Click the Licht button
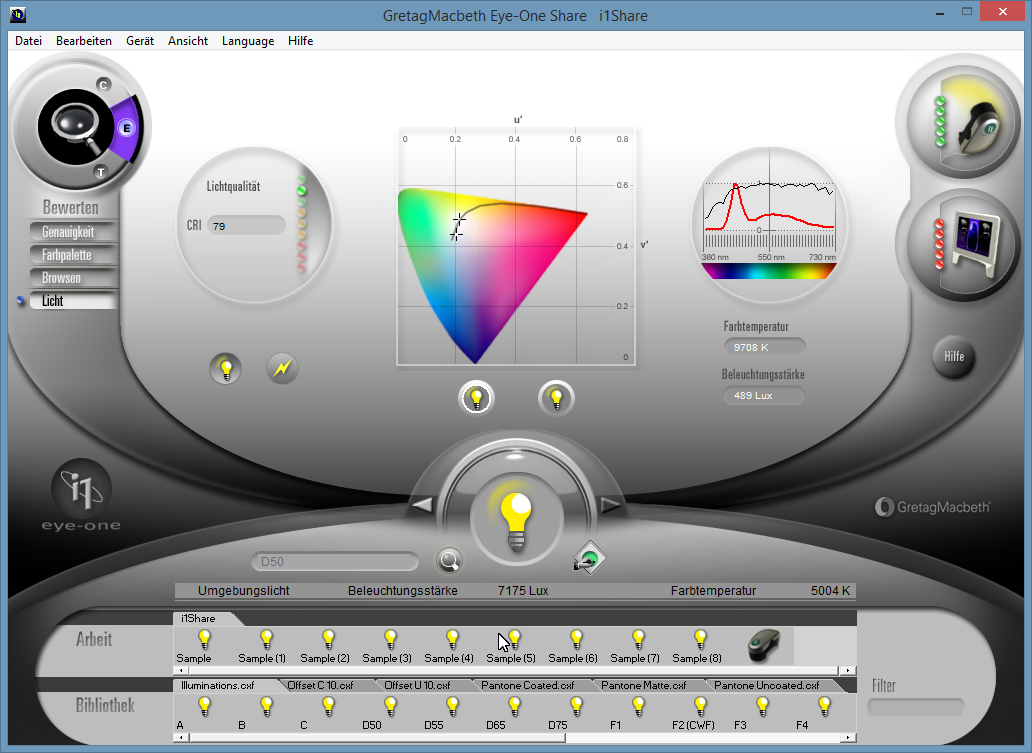Screen dimensions: 1032x753 [74, 301]
